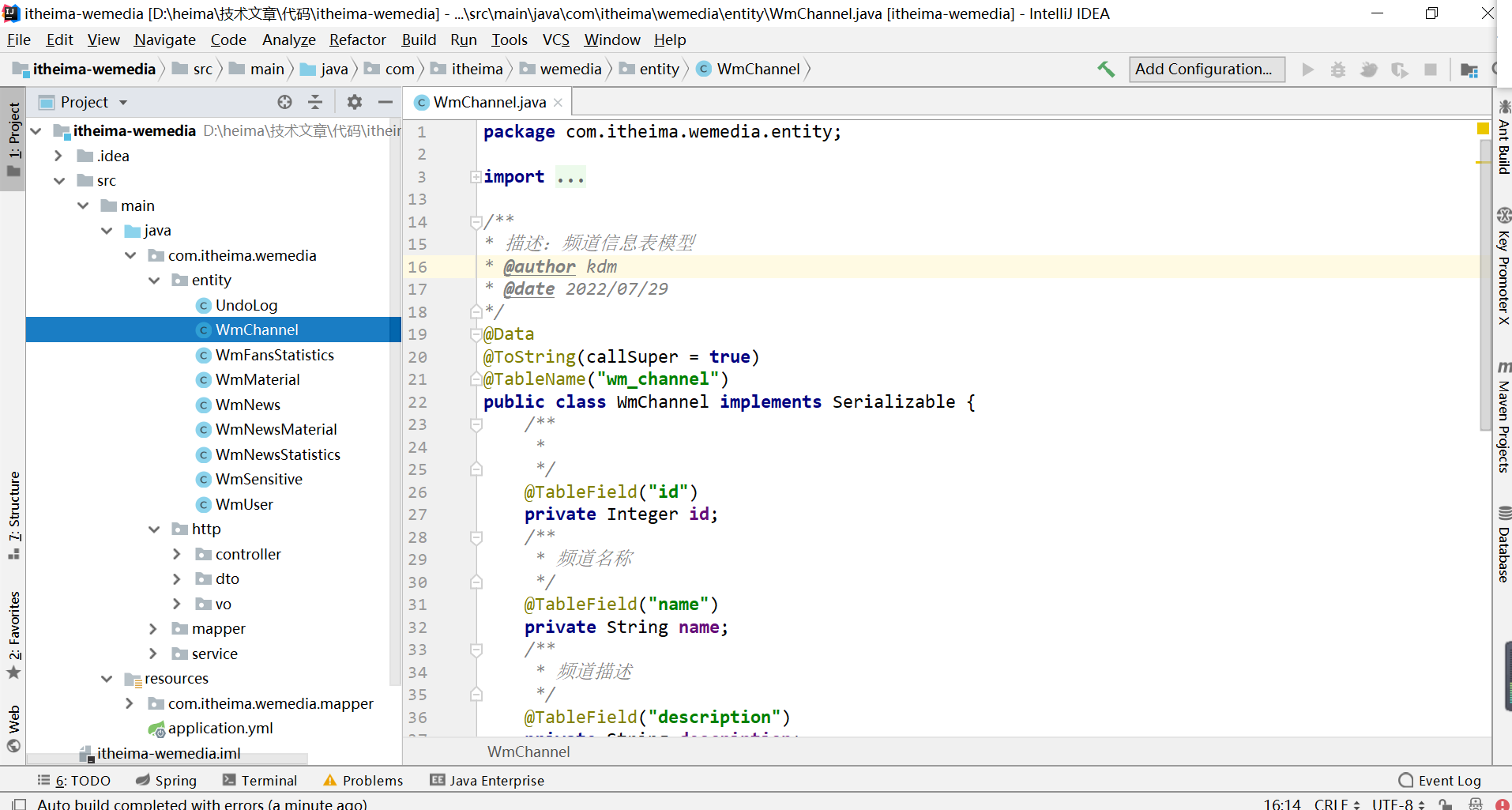Screen dimensions: 1512x810
Task: Open the 2: Favorites tool window
Action: 13,635
